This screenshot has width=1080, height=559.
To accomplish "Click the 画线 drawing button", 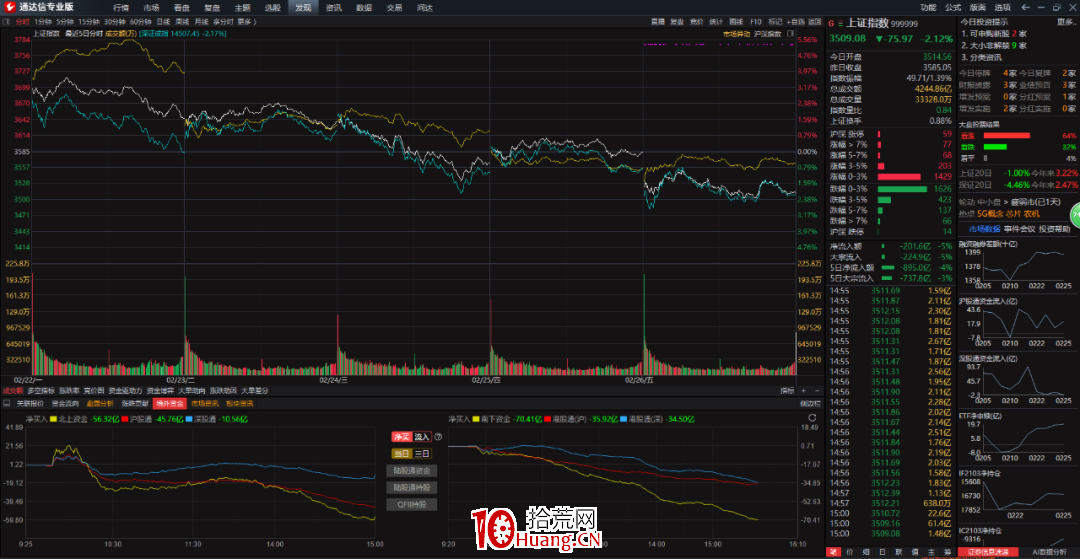I will (x=736, y=22).
